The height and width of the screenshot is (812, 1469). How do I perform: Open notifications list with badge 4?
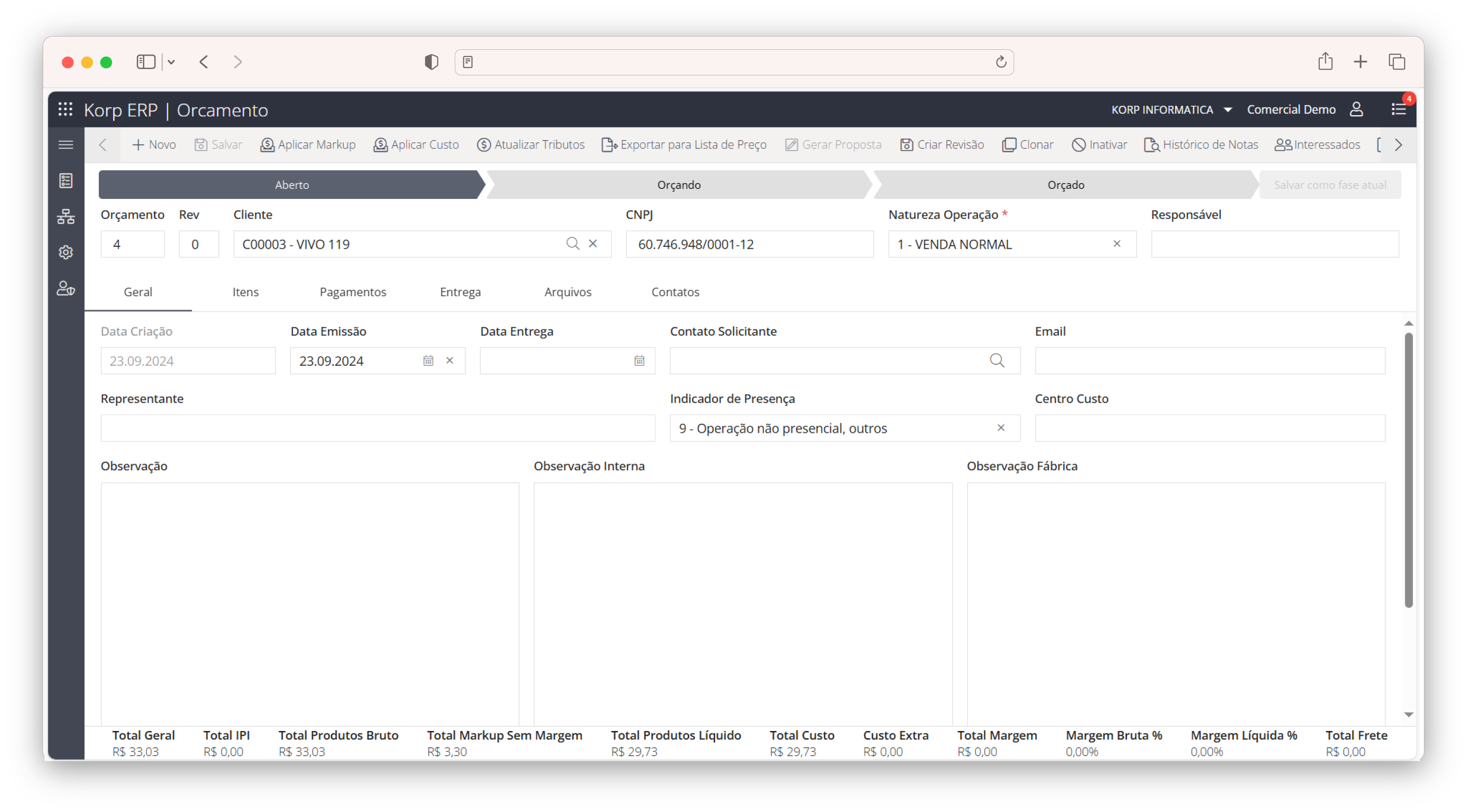(x=1398, y=109)
